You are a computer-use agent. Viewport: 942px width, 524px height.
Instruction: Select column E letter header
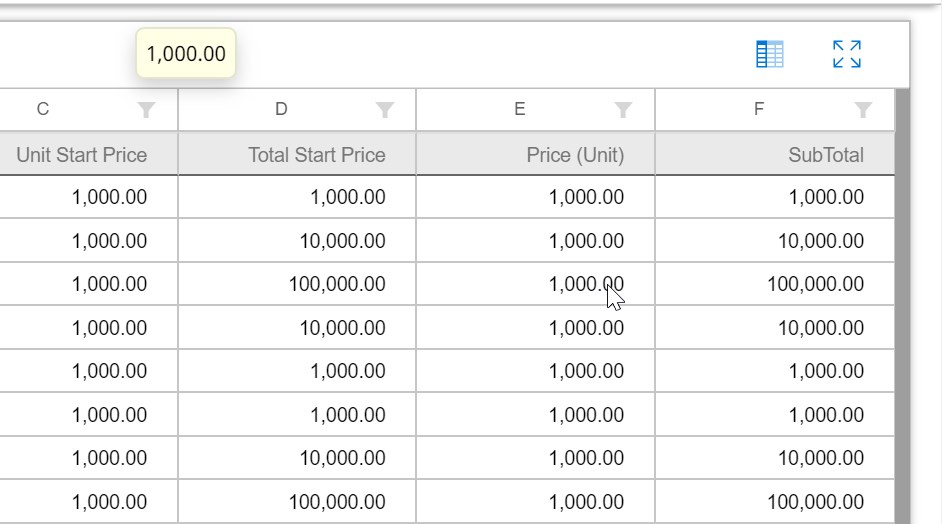click(520, 110)
